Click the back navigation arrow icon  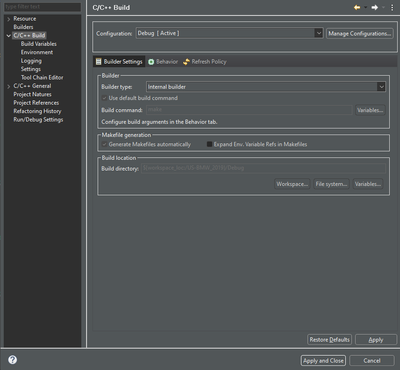pos(357,7)
